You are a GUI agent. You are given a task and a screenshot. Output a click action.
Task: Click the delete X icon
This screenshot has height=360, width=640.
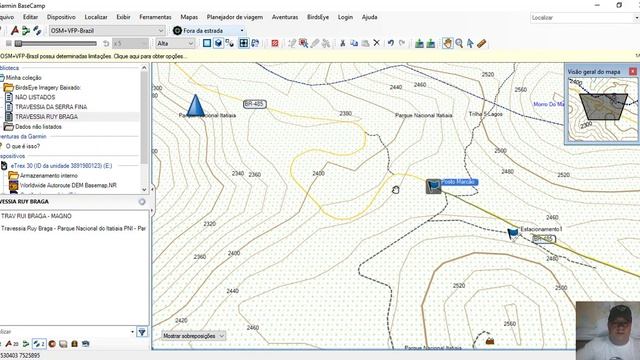(x=376, y=43)
